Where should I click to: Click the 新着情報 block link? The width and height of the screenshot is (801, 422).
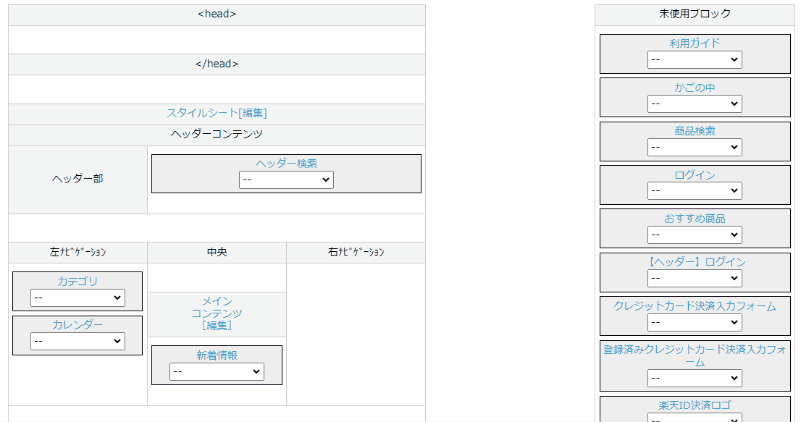coord(217,355)
